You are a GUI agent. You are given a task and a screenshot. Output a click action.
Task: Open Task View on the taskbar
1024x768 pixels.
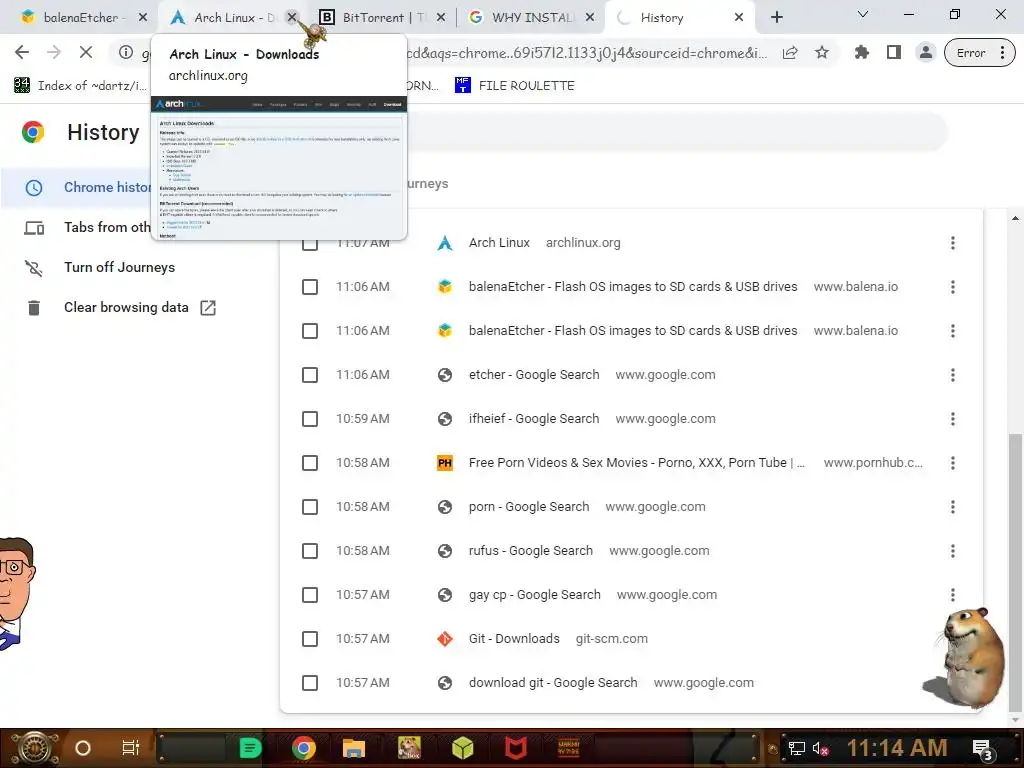[x=131, y=748]
